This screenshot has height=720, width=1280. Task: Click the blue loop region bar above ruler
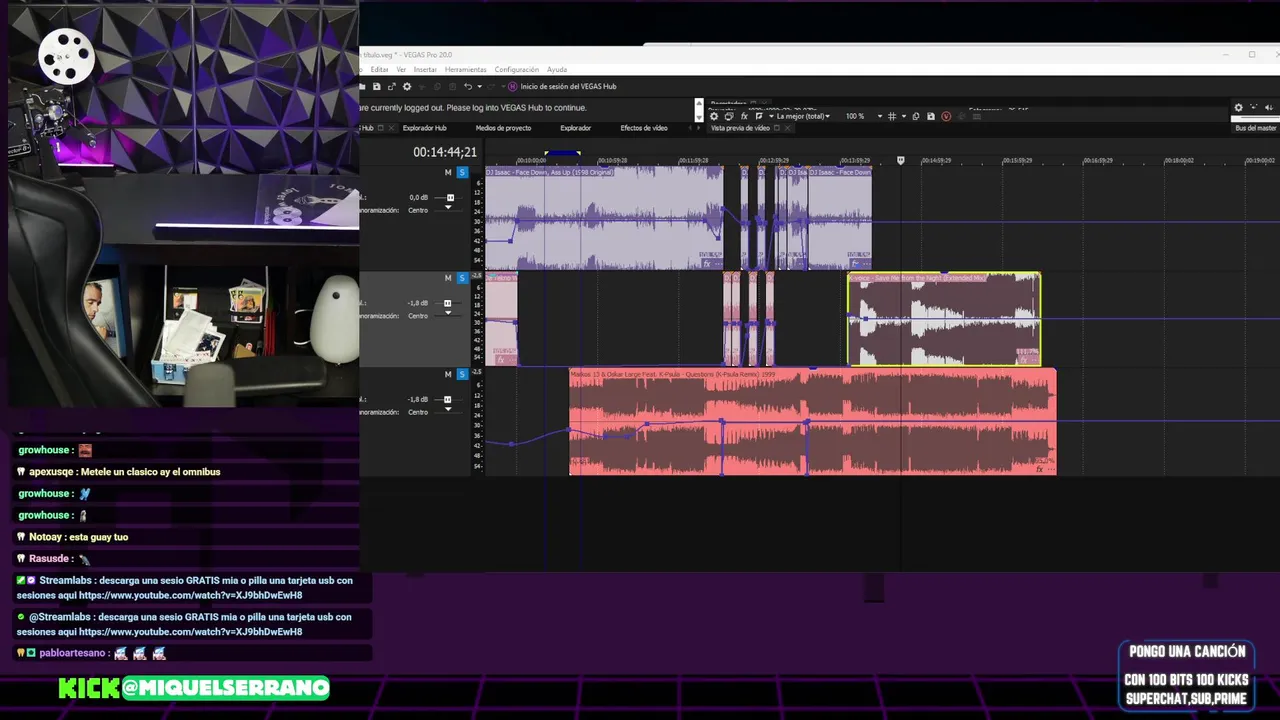(x=563, y=153)
